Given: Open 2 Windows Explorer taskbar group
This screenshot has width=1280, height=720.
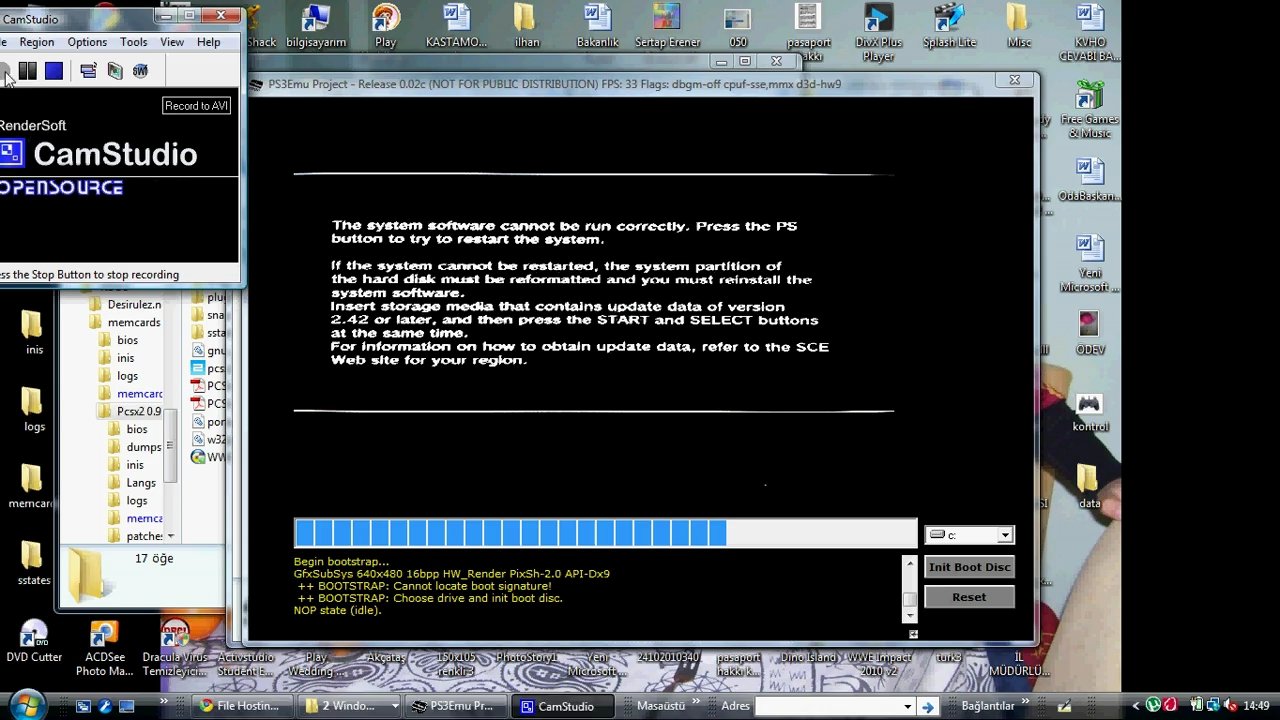Looking at the screenshot, I should tap(351, 706).
